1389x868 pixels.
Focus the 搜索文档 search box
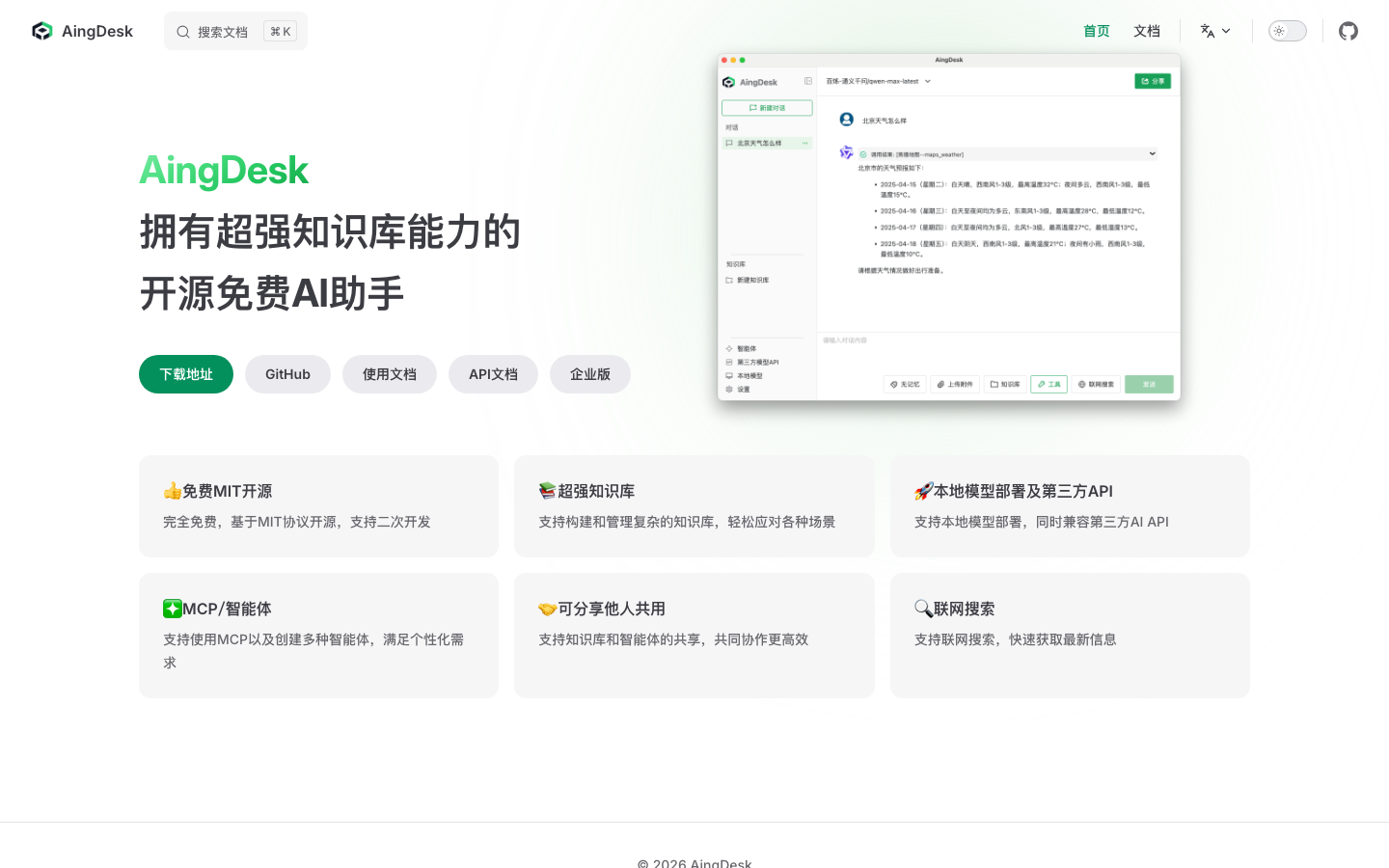pos(235,31)
